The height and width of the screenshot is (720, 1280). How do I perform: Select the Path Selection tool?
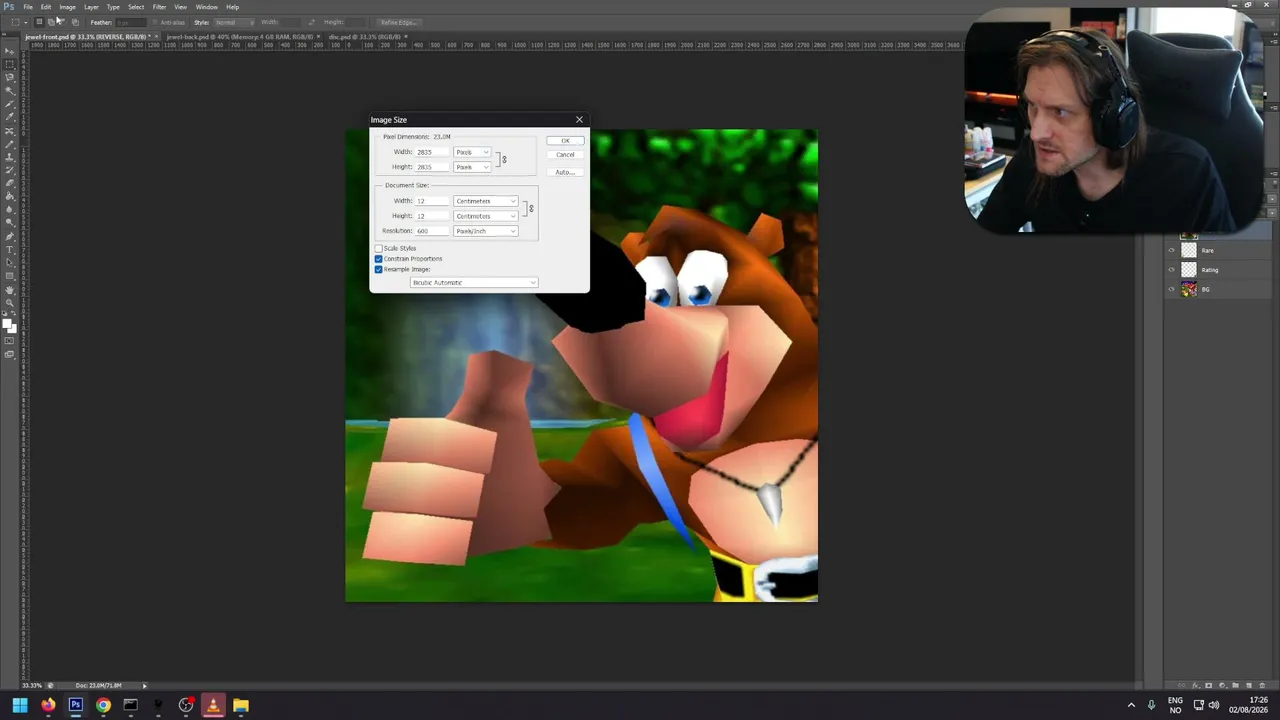(10, 262)
